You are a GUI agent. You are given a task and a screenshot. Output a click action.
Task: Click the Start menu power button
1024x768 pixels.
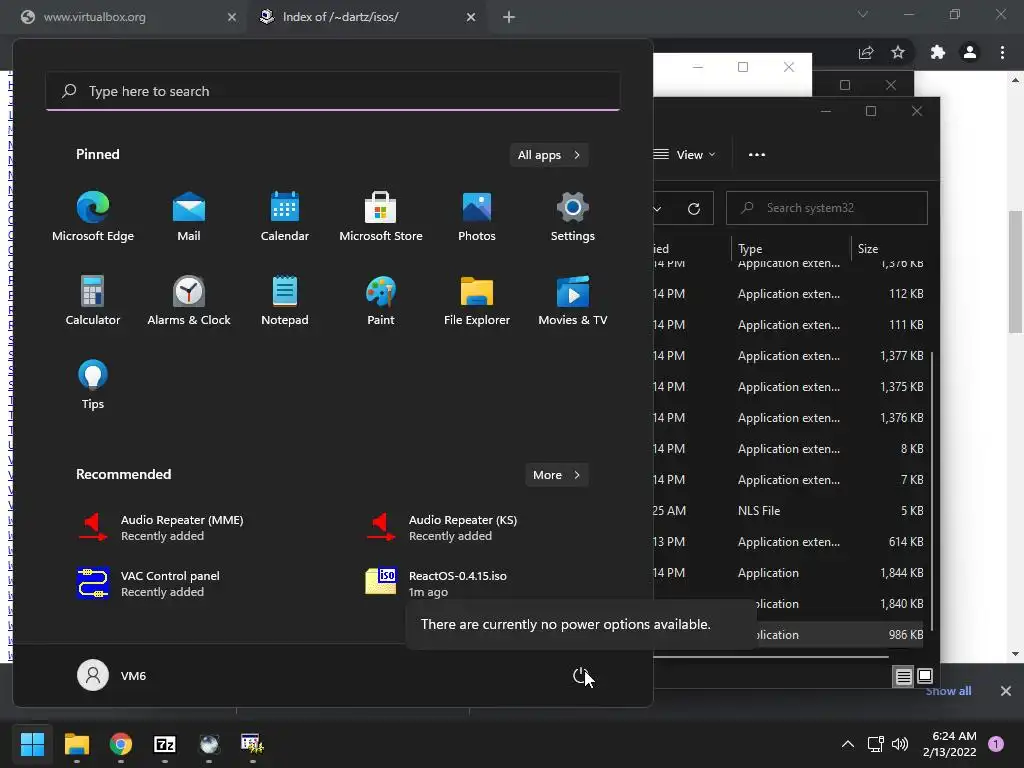(x=581, y=676)
